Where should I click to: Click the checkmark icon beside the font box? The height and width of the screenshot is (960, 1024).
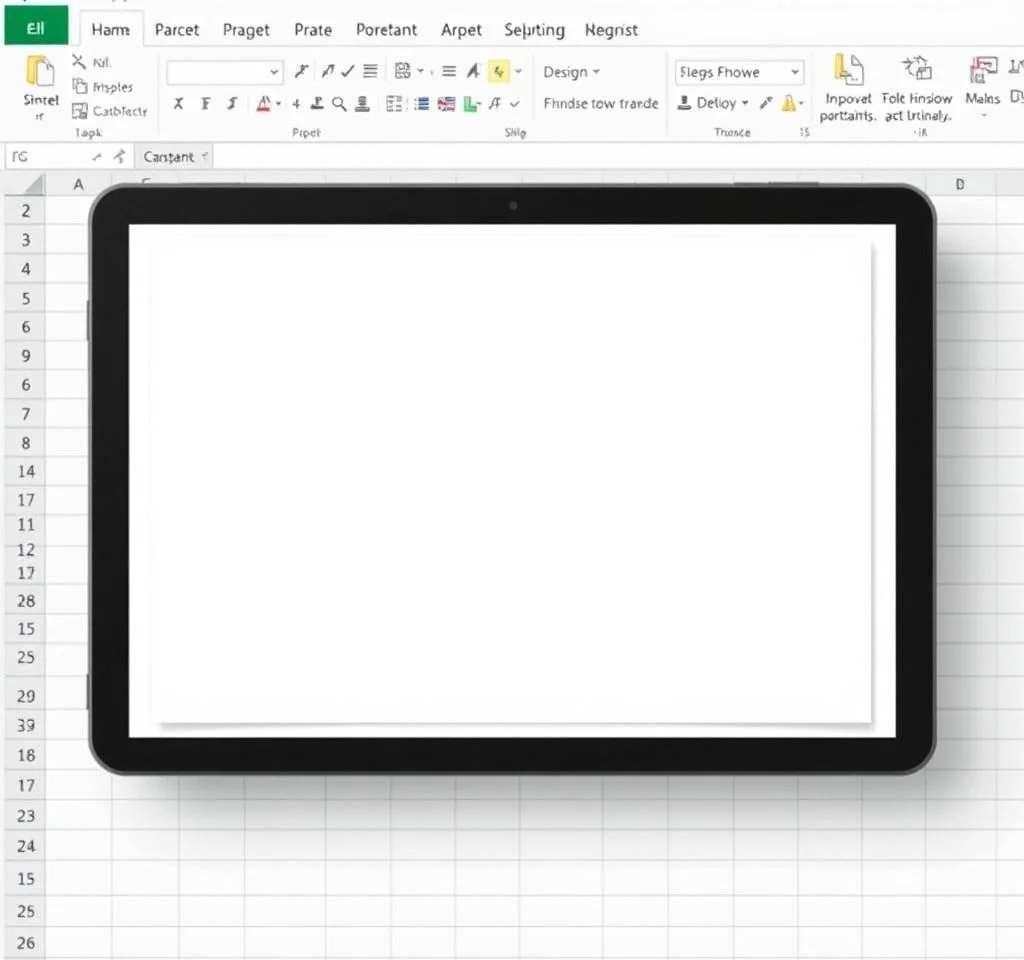[x=348, y=71]
